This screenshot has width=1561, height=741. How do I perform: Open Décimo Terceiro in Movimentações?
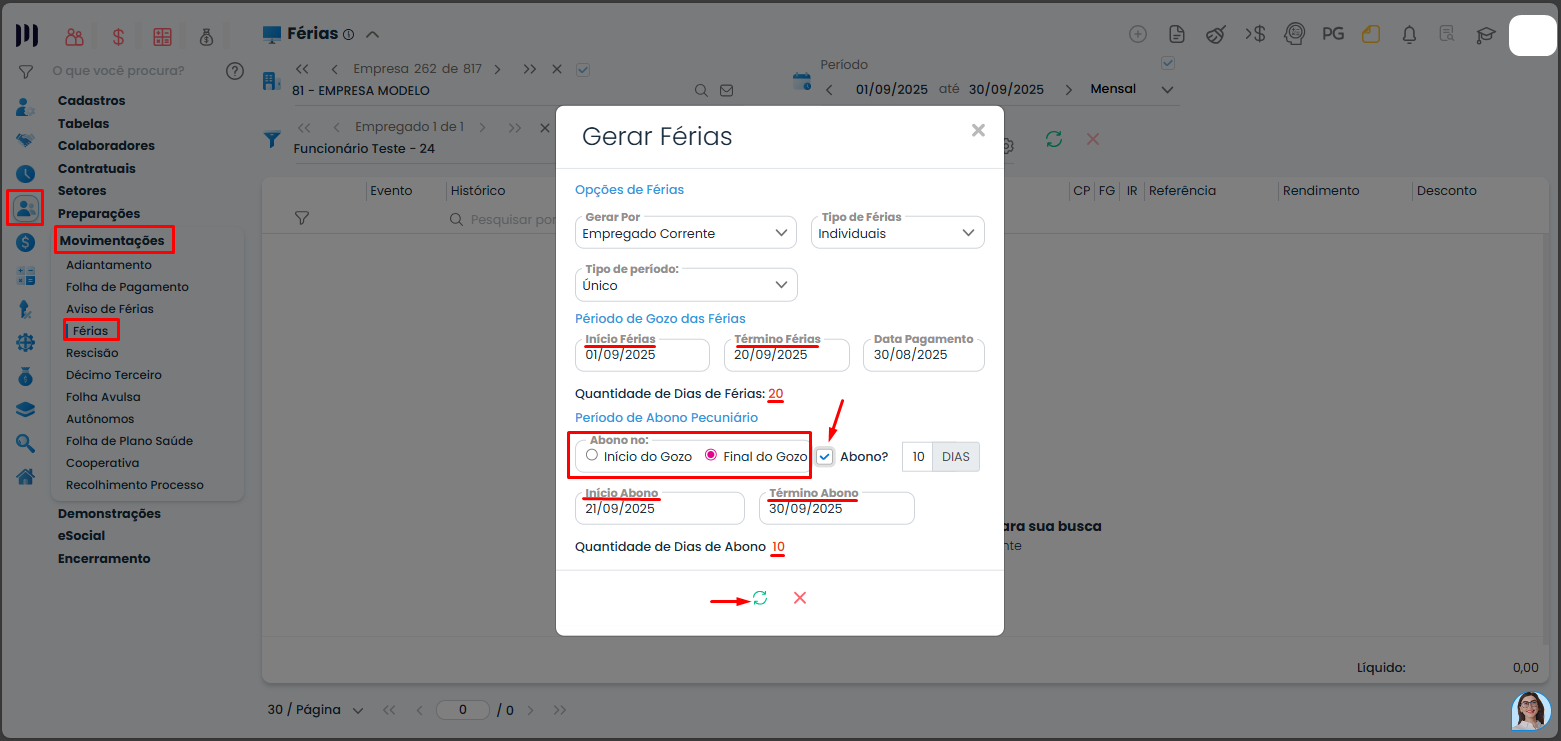point(114,375)
